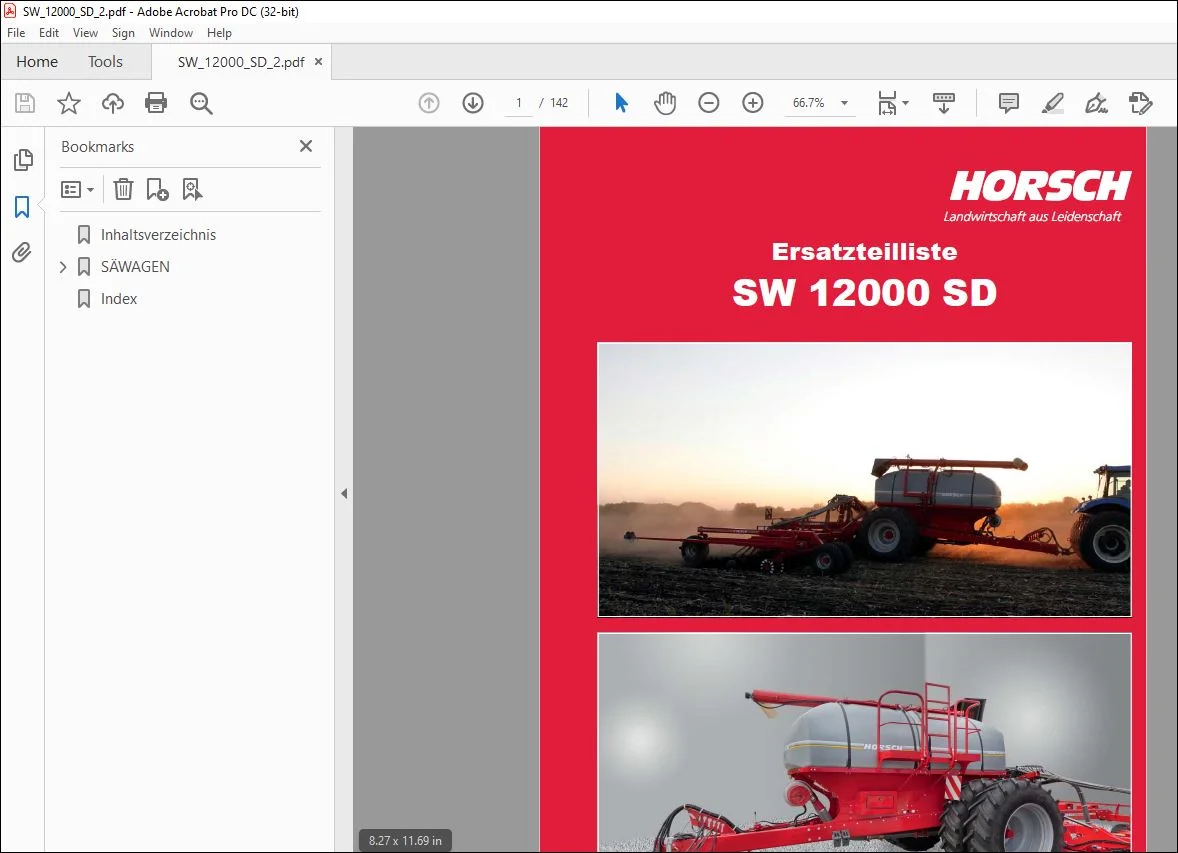This screenshot has height=853, width=1178.
Task: Open the Edit menu
Action: coord(49,33)
